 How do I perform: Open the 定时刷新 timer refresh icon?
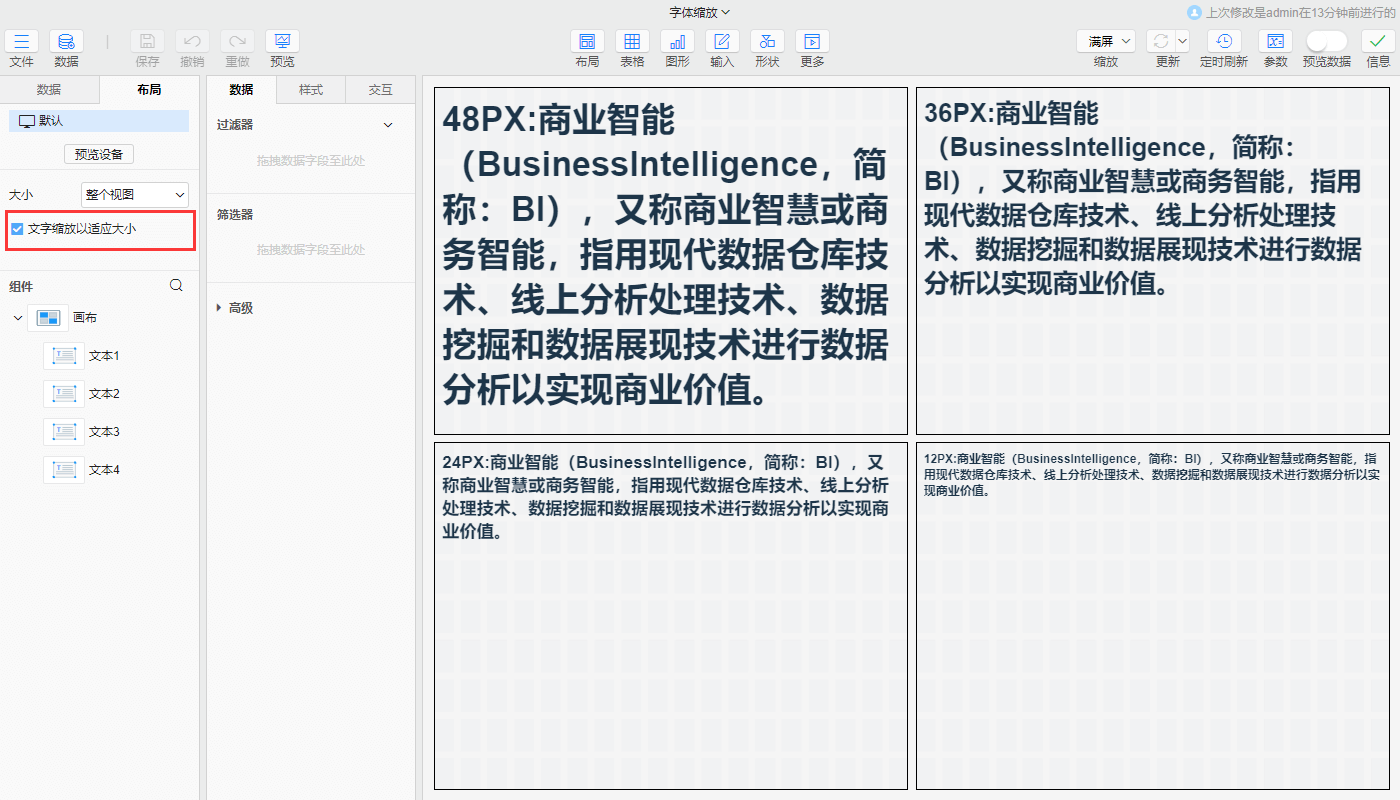pos(1224,41)
